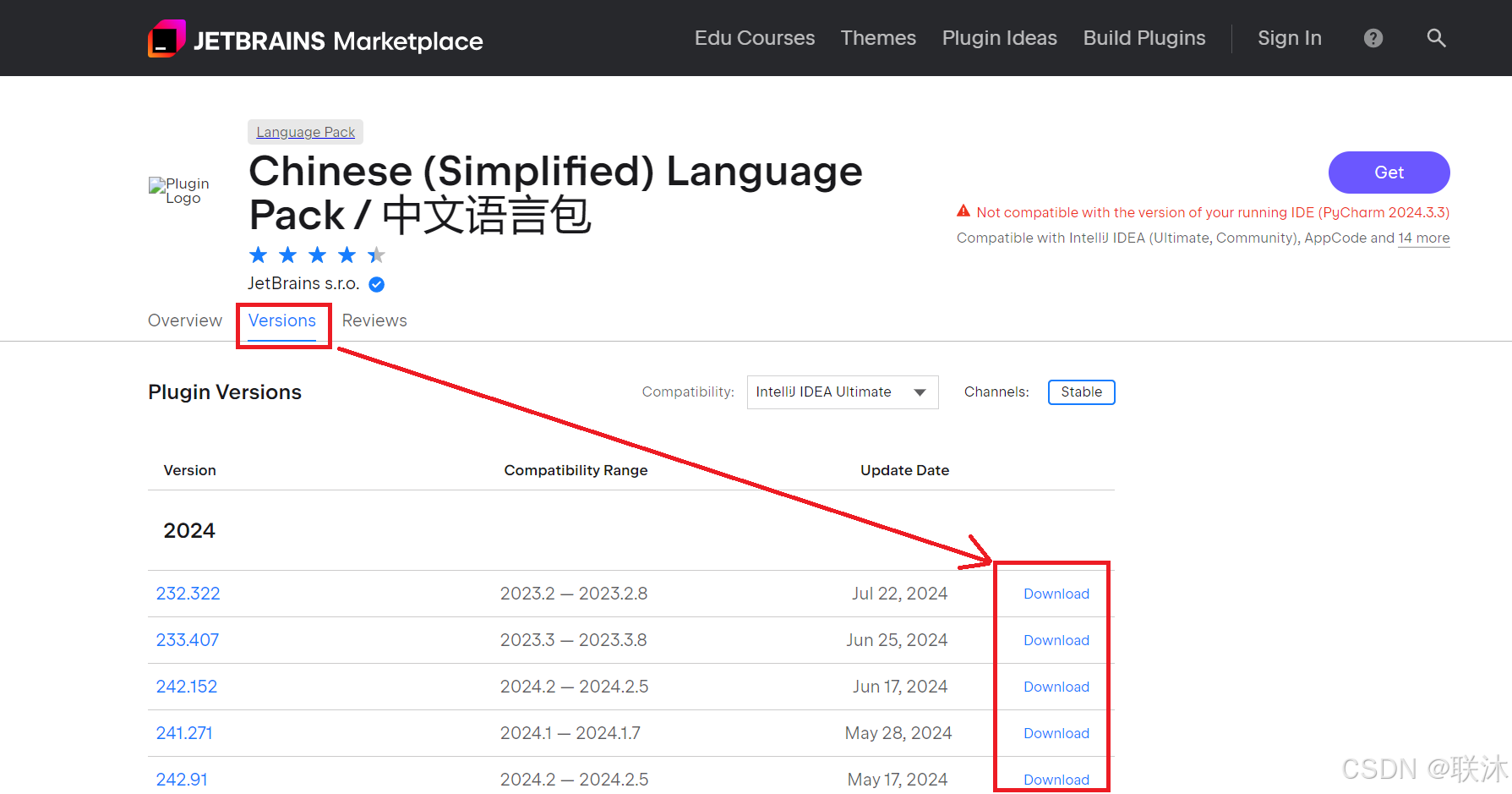Switch to the Overview tab
The height and width of the screenshot is (794, 1512).
click(x=185, y=320)
